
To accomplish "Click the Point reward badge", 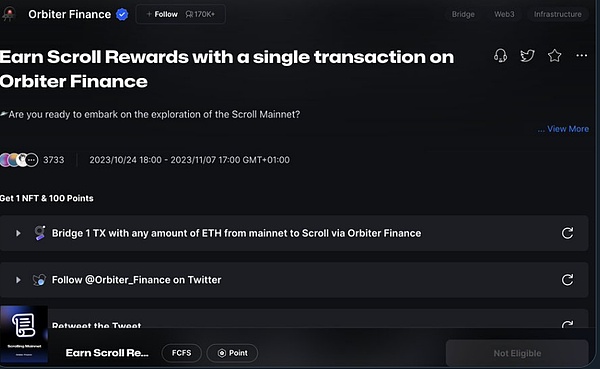I will tap(232, 353).
